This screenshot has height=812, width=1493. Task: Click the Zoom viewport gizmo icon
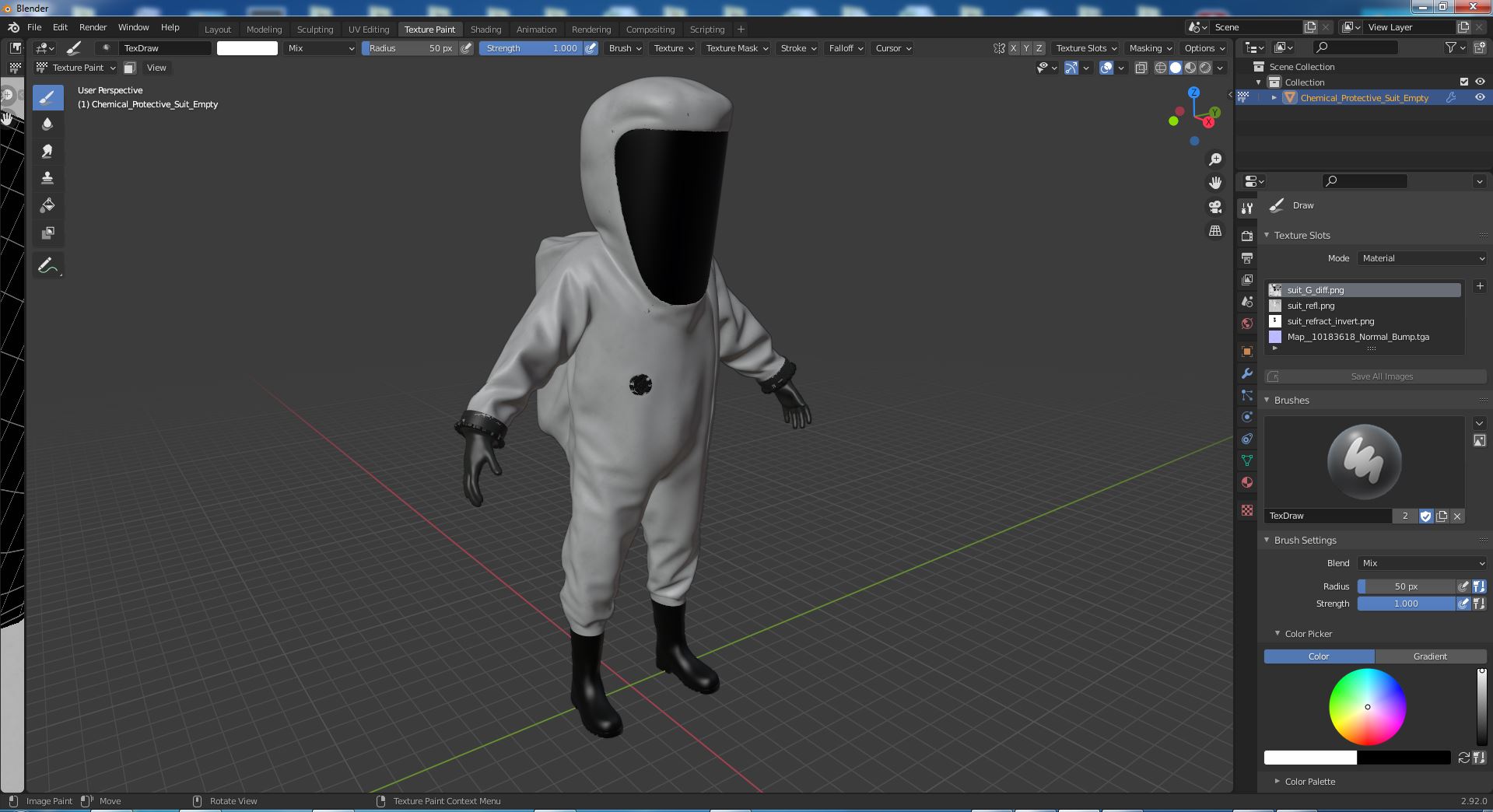tap(1214, 159)
